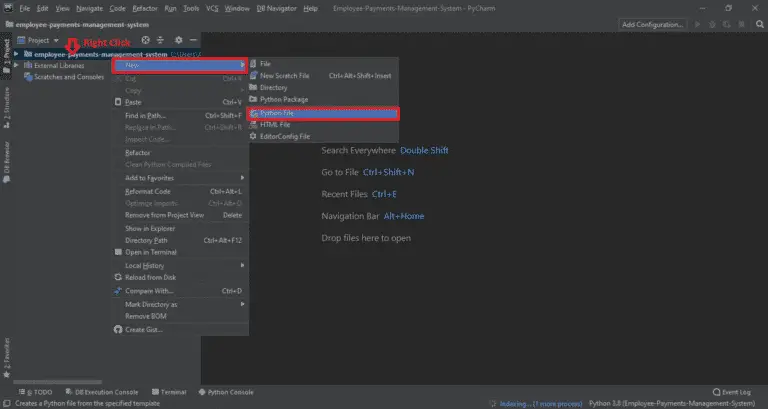Viewport: 768px width, 409px height.
Task: Select Remove from Project View
Action: click(x=180, y=215)
